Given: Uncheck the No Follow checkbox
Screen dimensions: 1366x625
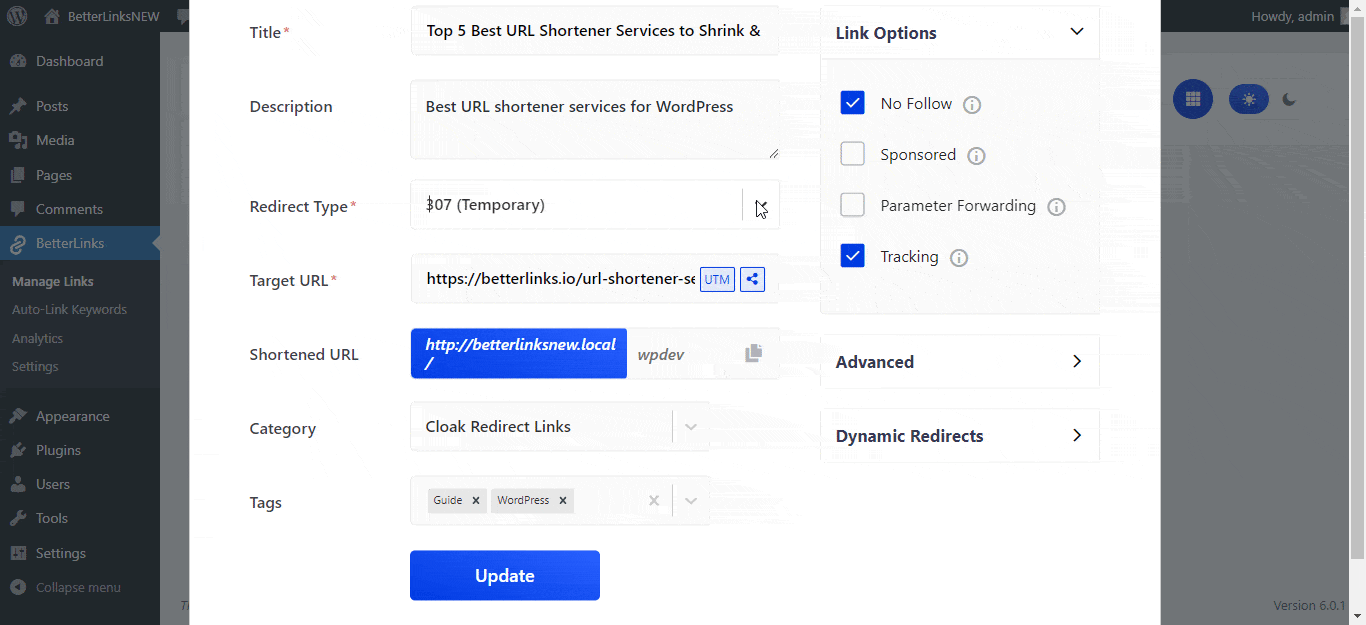Looking at the screenshot, I should click(x=852, y=103).
